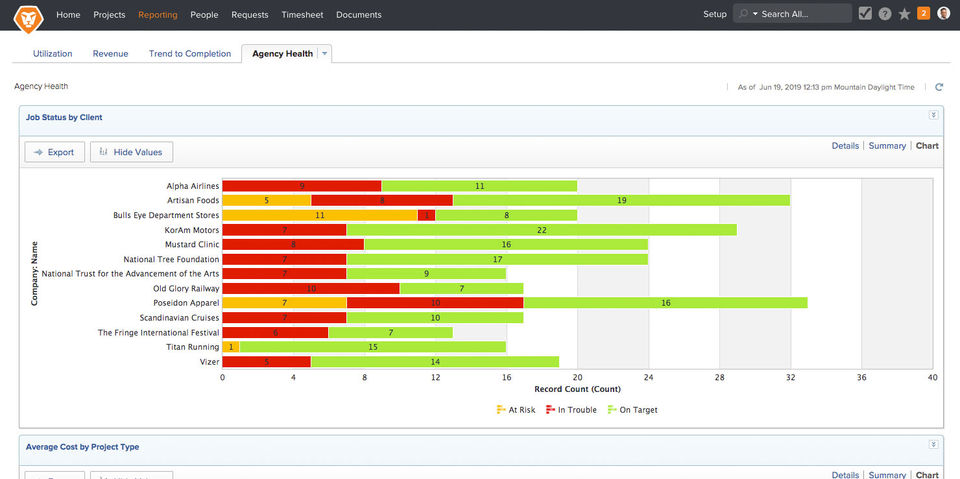Open the People menu

[204, 15]
